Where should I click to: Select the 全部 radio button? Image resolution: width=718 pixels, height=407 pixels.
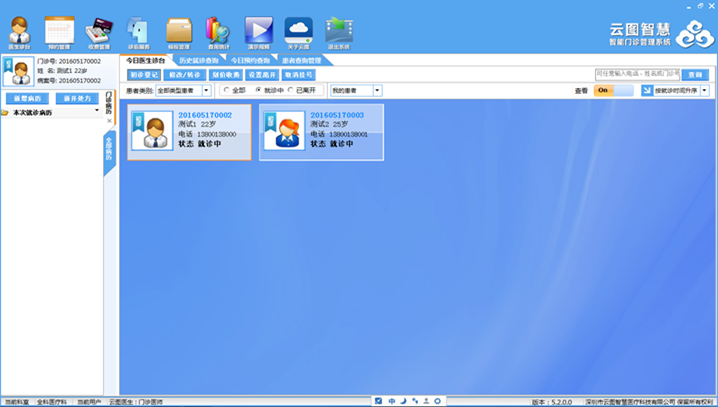[227, 90]
